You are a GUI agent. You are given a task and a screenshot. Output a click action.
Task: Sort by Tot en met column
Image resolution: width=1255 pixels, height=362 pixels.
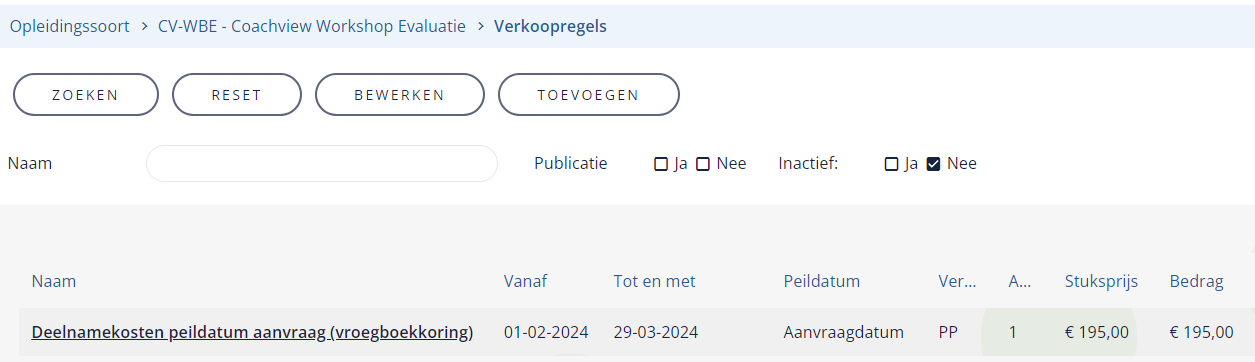coord(655,282)
